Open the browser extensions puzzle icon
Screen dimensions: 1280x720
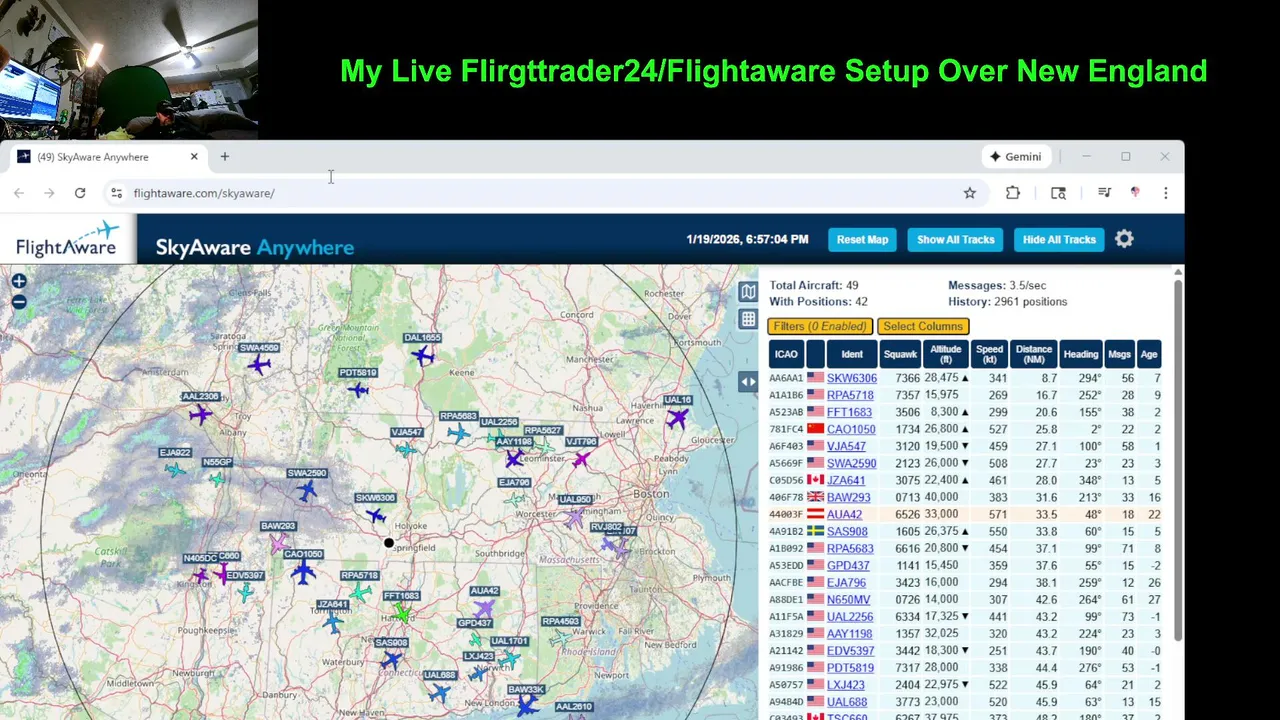point(1013,193)
